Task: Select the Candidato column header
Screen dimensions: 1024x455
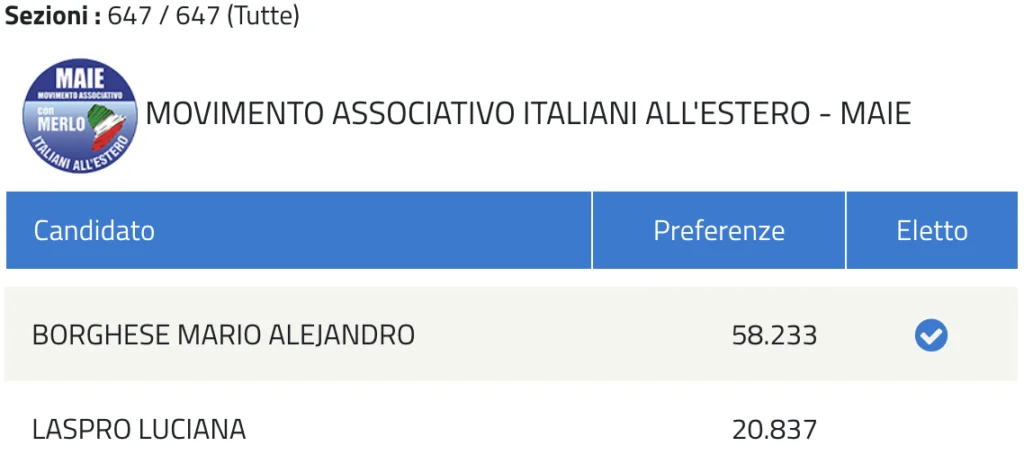Action: point(94,231)
